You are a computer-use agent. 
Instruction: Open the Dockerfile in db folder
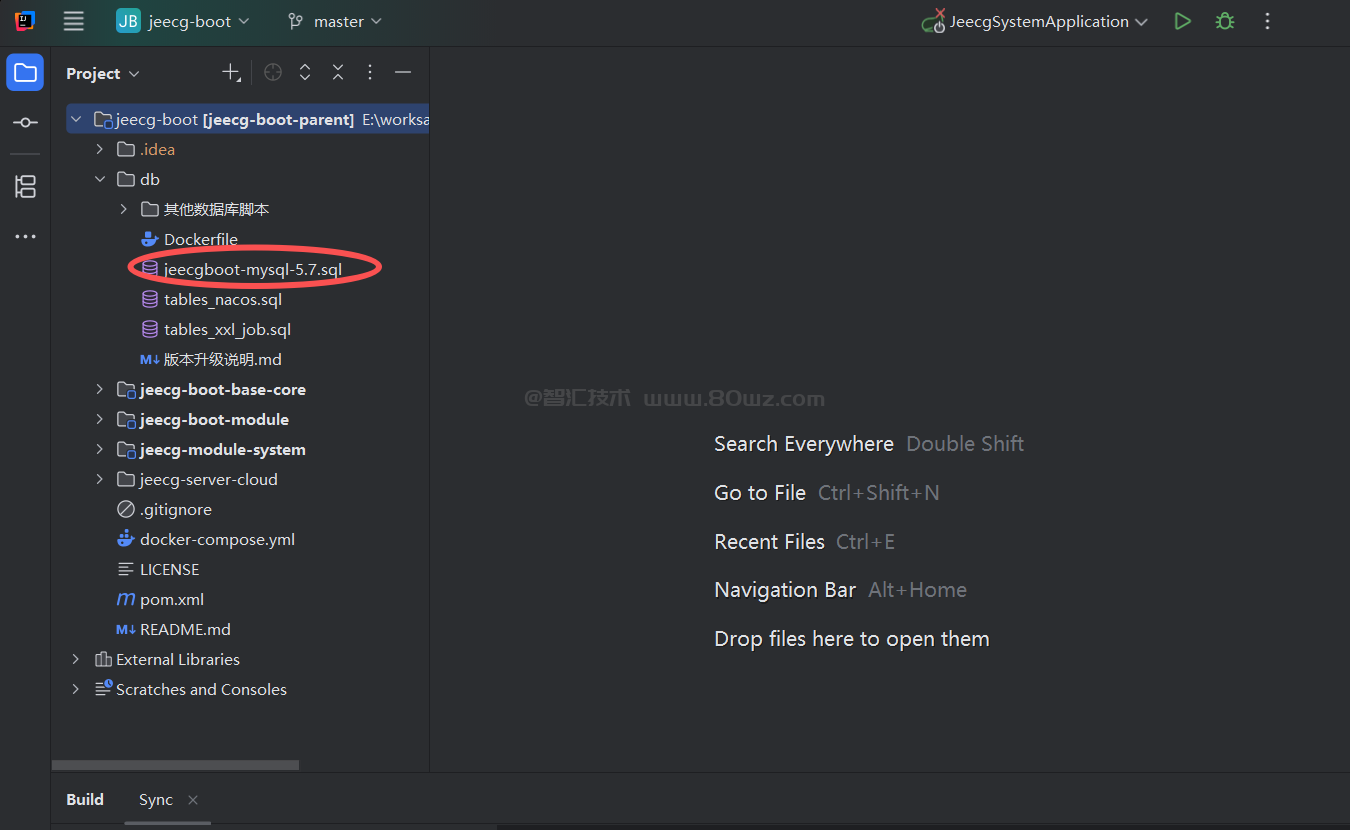(x=200, y=239)
